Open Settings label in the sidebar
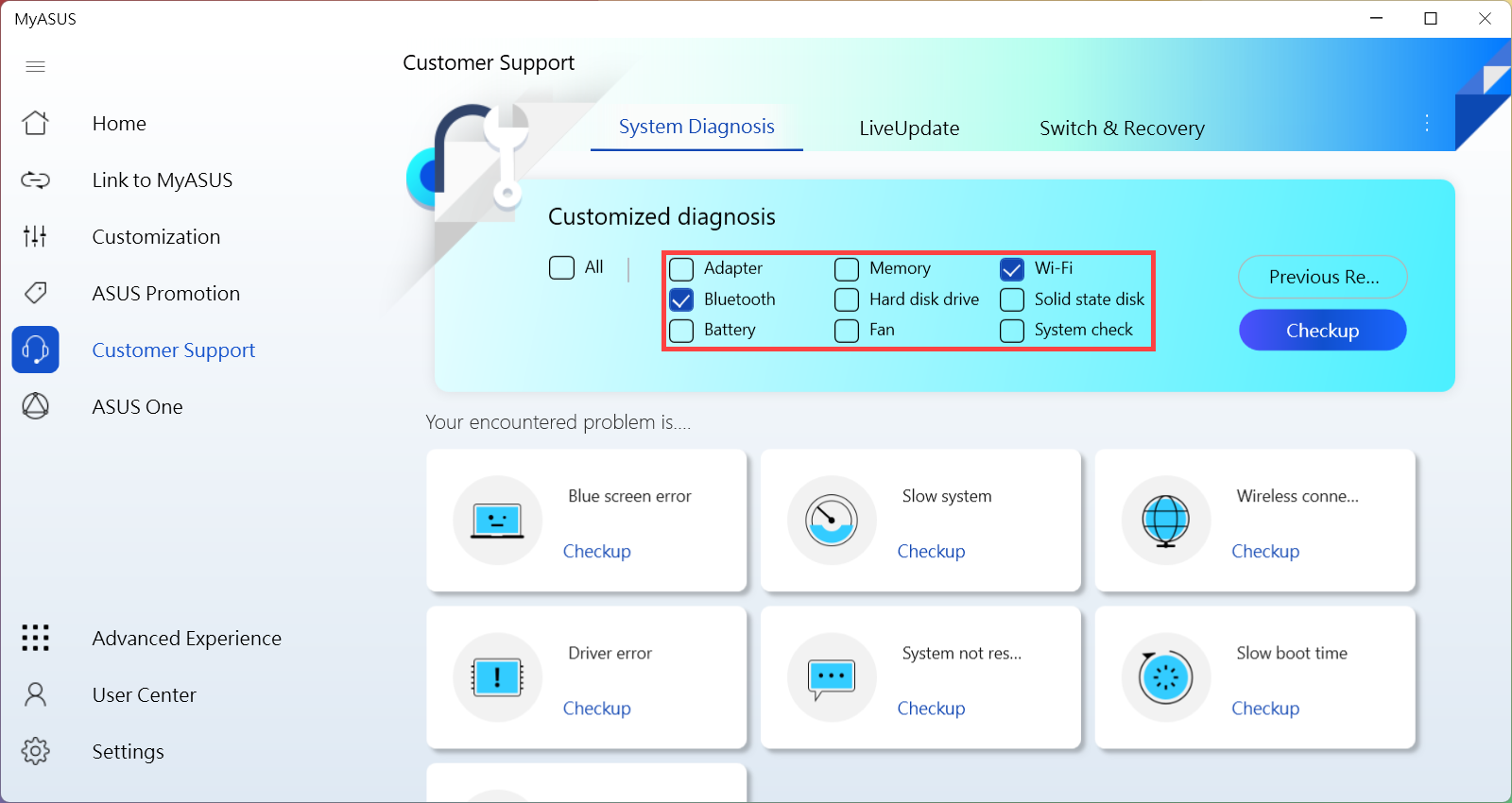The height and width of the screenshot is (803, 1512). 129,752
